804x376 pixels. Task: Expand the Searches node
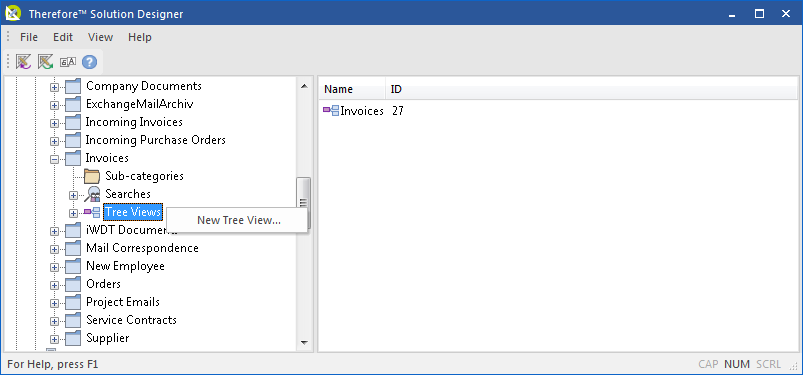click(73, 195)
